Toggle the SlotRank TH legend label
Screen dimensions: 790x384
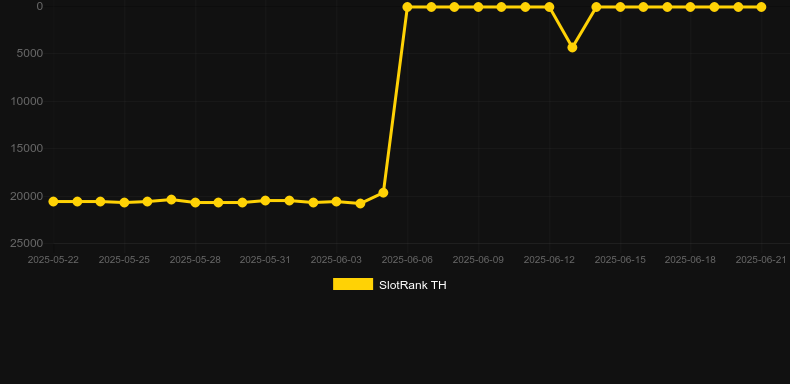[413, 285]
